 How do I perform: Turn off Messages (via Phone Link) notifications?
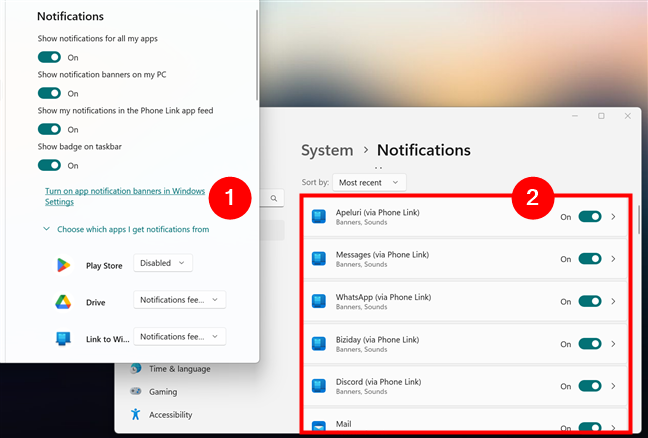click(590, 259)
